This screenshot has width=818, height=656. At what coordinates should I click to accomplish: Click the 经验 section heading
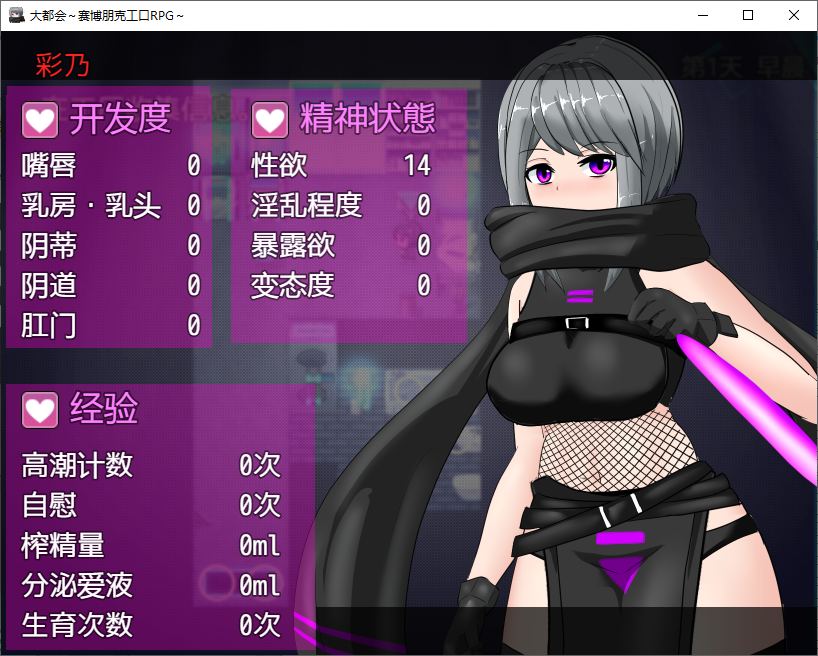tap(104, 409)
